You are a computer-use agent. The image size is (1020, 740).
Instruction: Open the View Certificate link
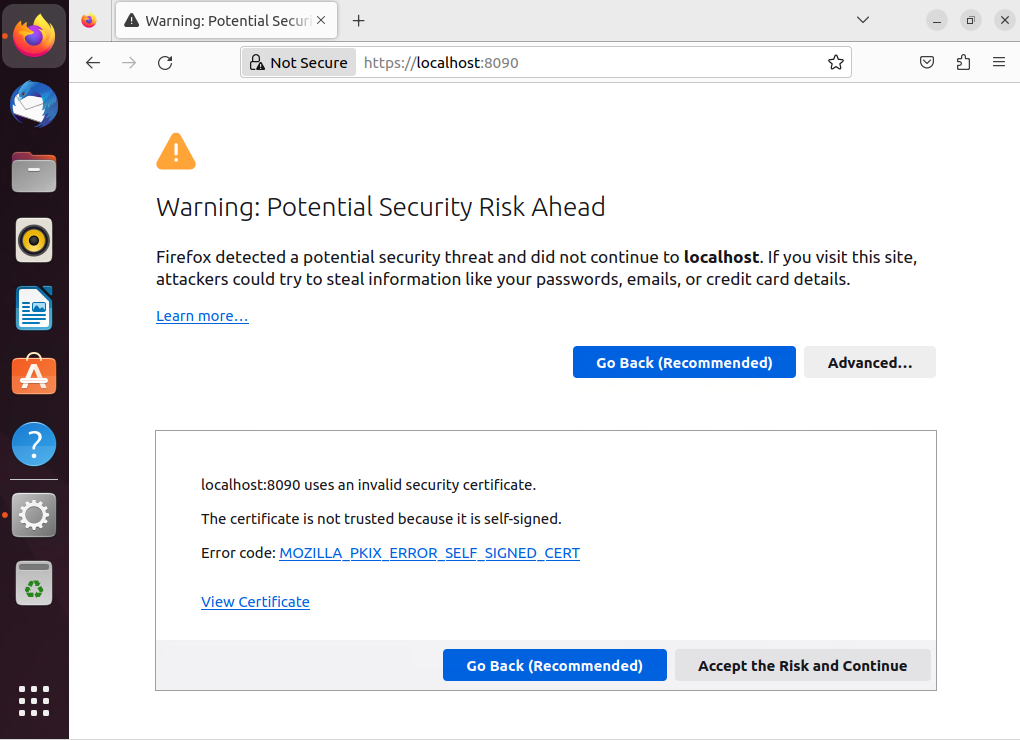click(255, 602)
